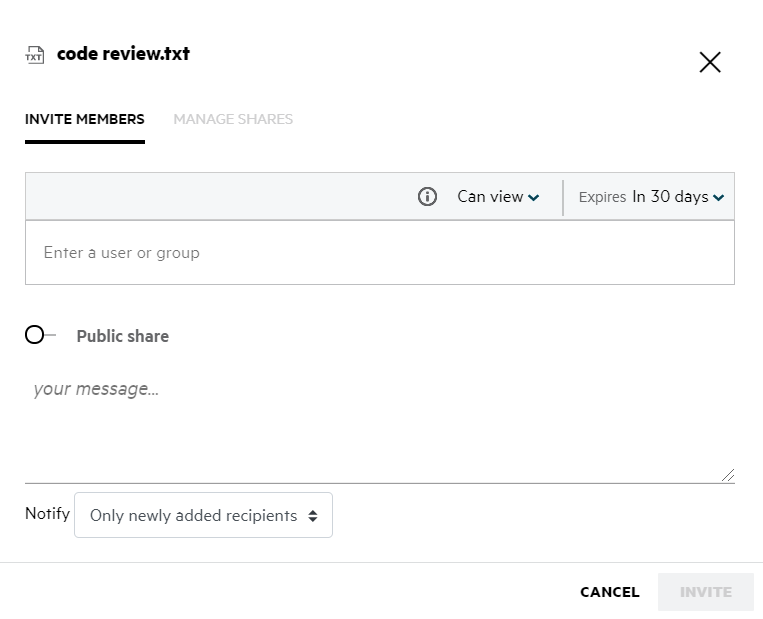Image resolution: width=763 pixels, height=619 pixels.
Task: Click the code review.txt file name
Action: (x=123, y=54)
